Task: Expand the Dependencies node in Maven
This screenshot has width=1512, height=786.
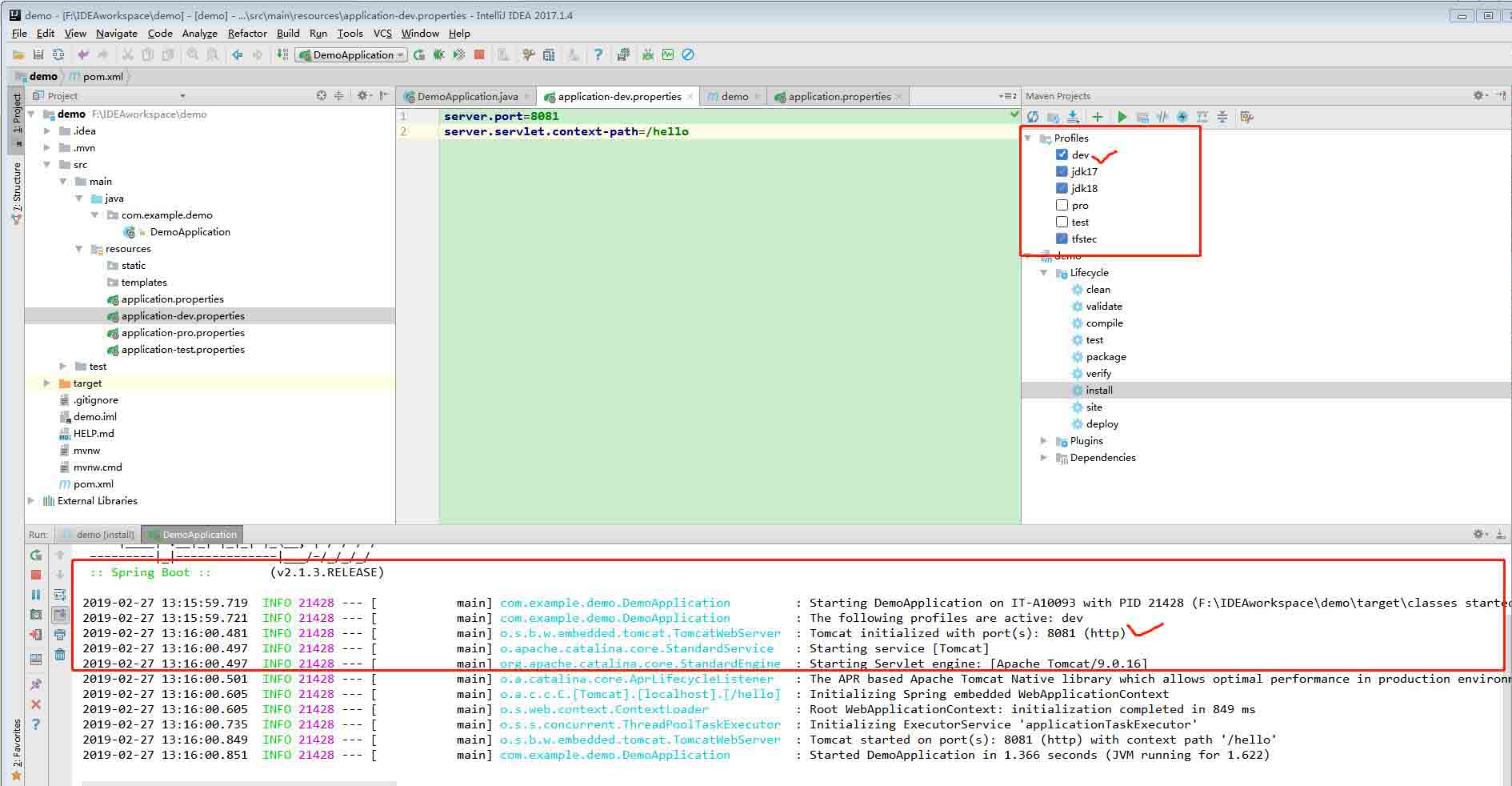Action: click(1044, 457)
